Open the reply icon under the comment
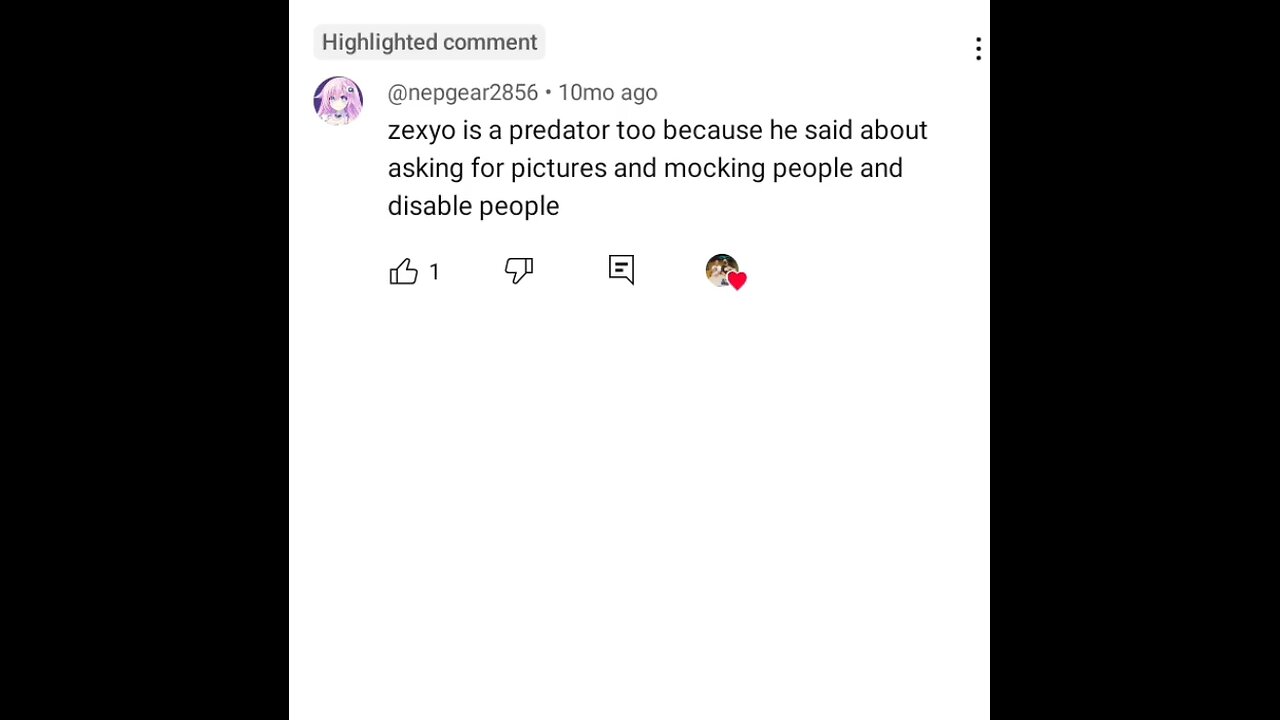Viewport: 1280px width, 720px height. click(621, 270)
